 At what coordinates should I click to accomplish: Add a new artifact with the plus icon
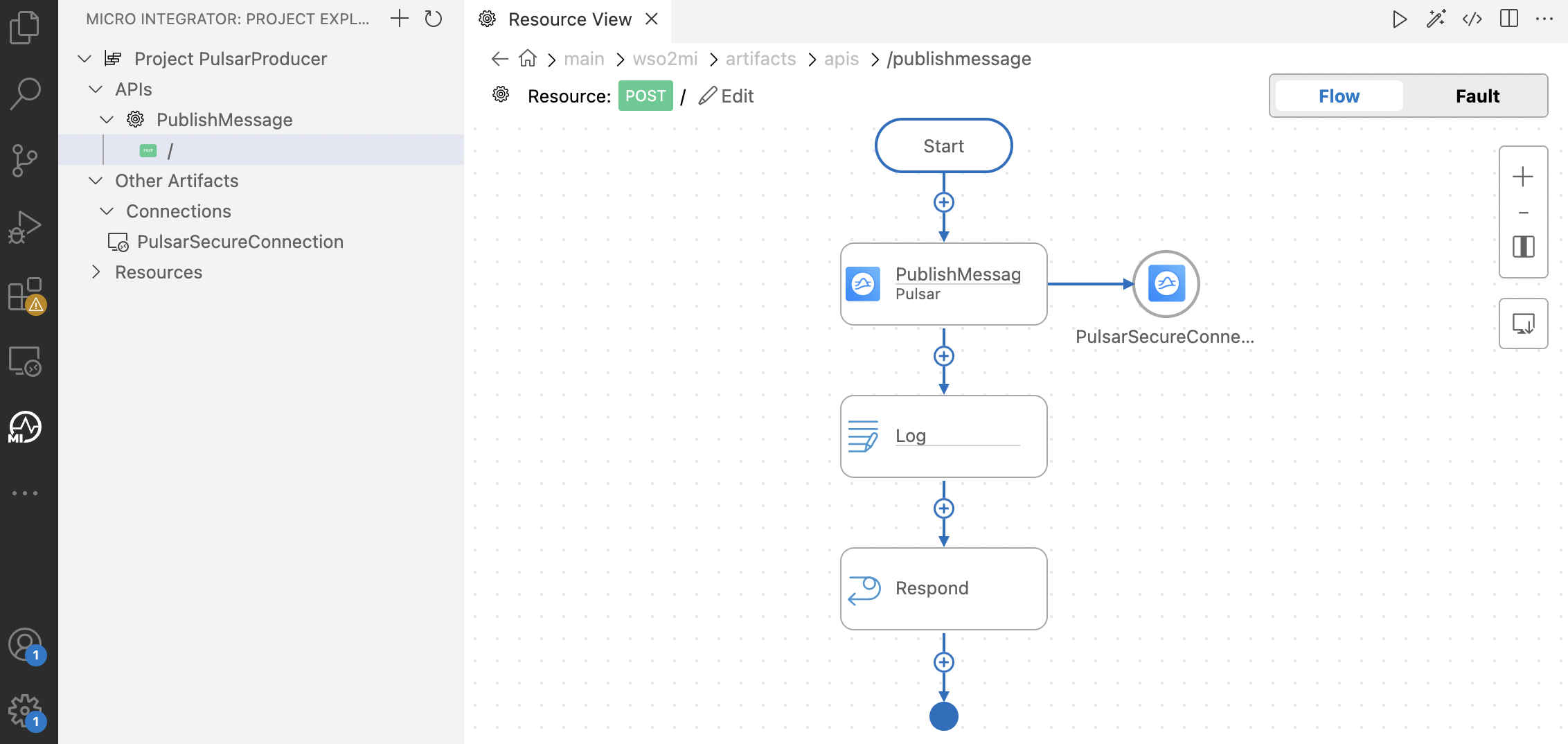tap(400, 19)
